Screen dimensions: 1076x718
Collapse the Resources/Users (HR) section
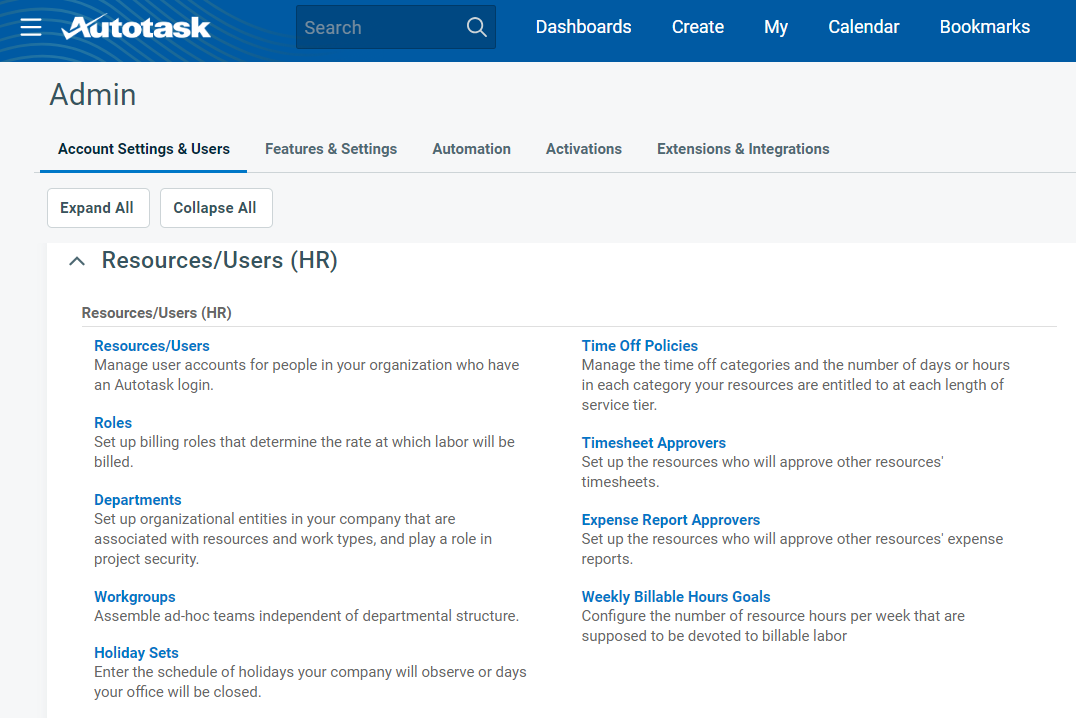tap(76, 261)
